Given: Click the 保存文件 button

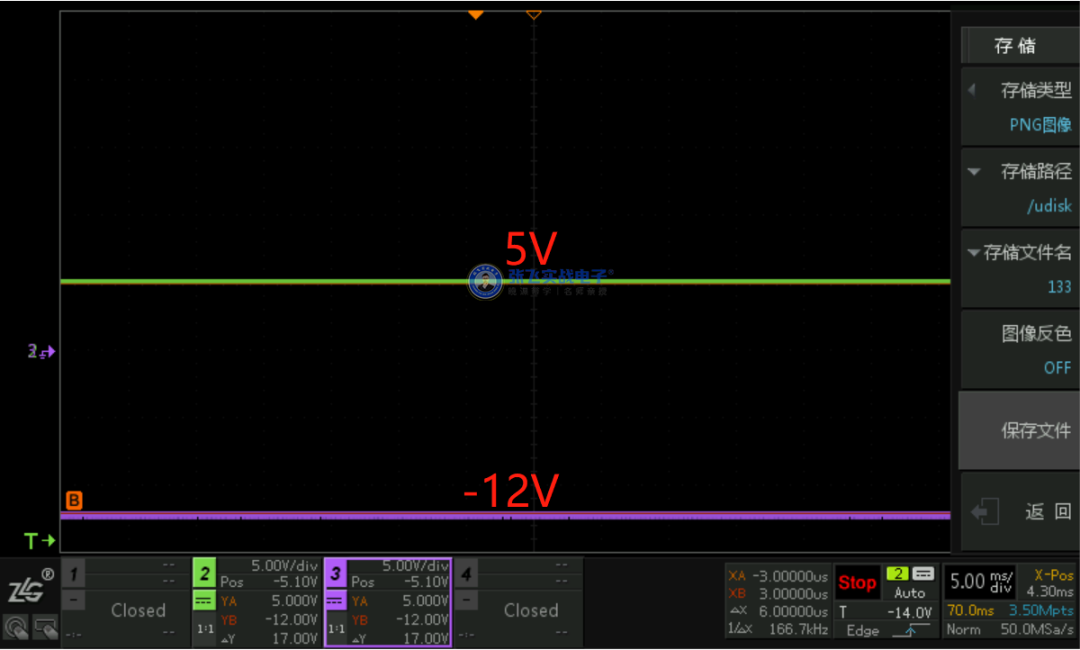Looking at the screenshot, I should (x=1018, y=430).
